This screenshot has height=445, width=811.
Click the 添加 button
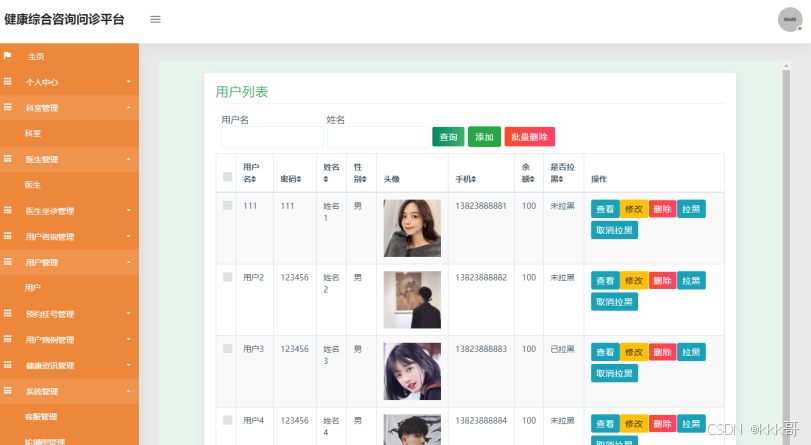[484, 137]
